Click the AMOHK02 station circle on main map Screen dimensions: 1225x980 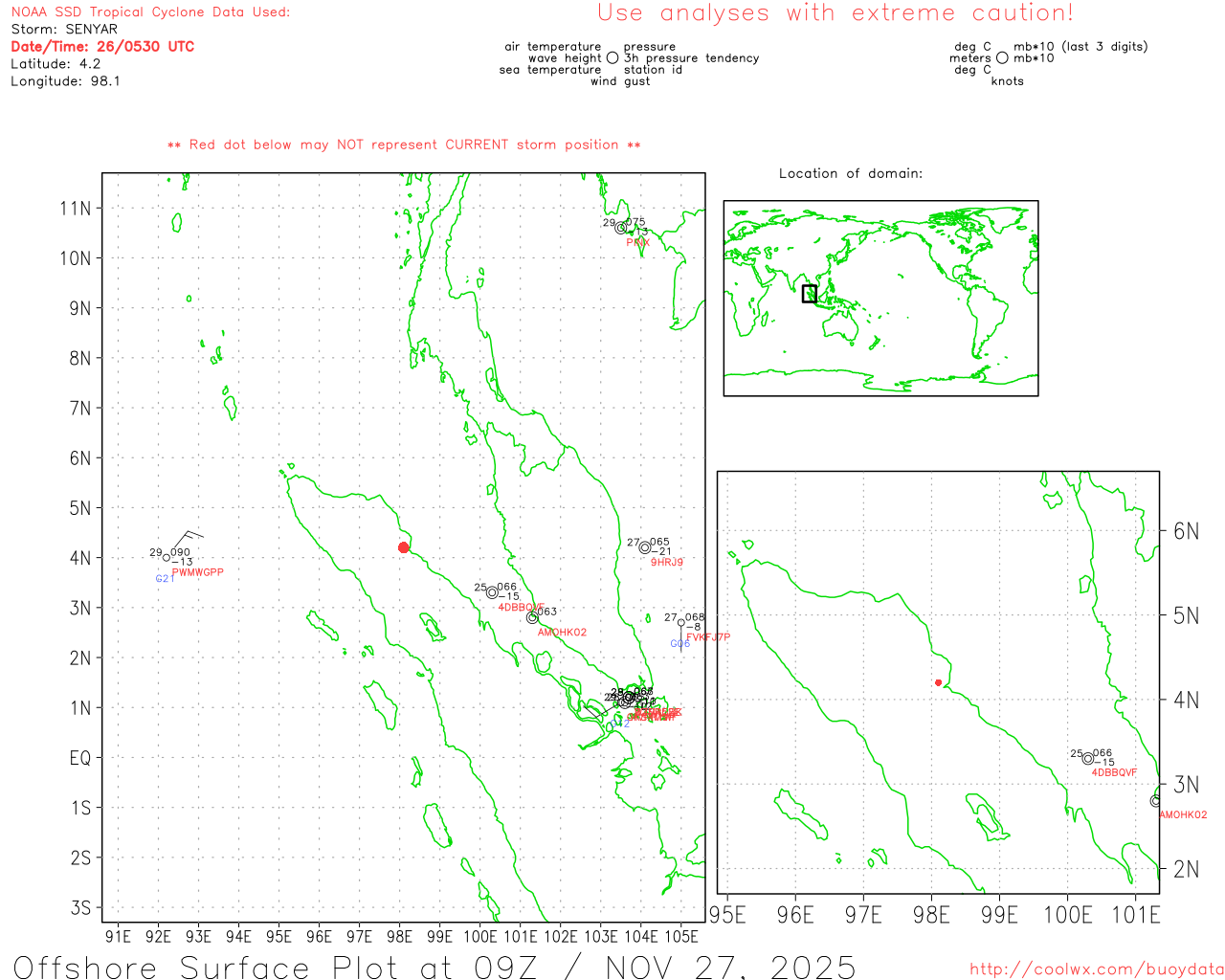(532, 617)
